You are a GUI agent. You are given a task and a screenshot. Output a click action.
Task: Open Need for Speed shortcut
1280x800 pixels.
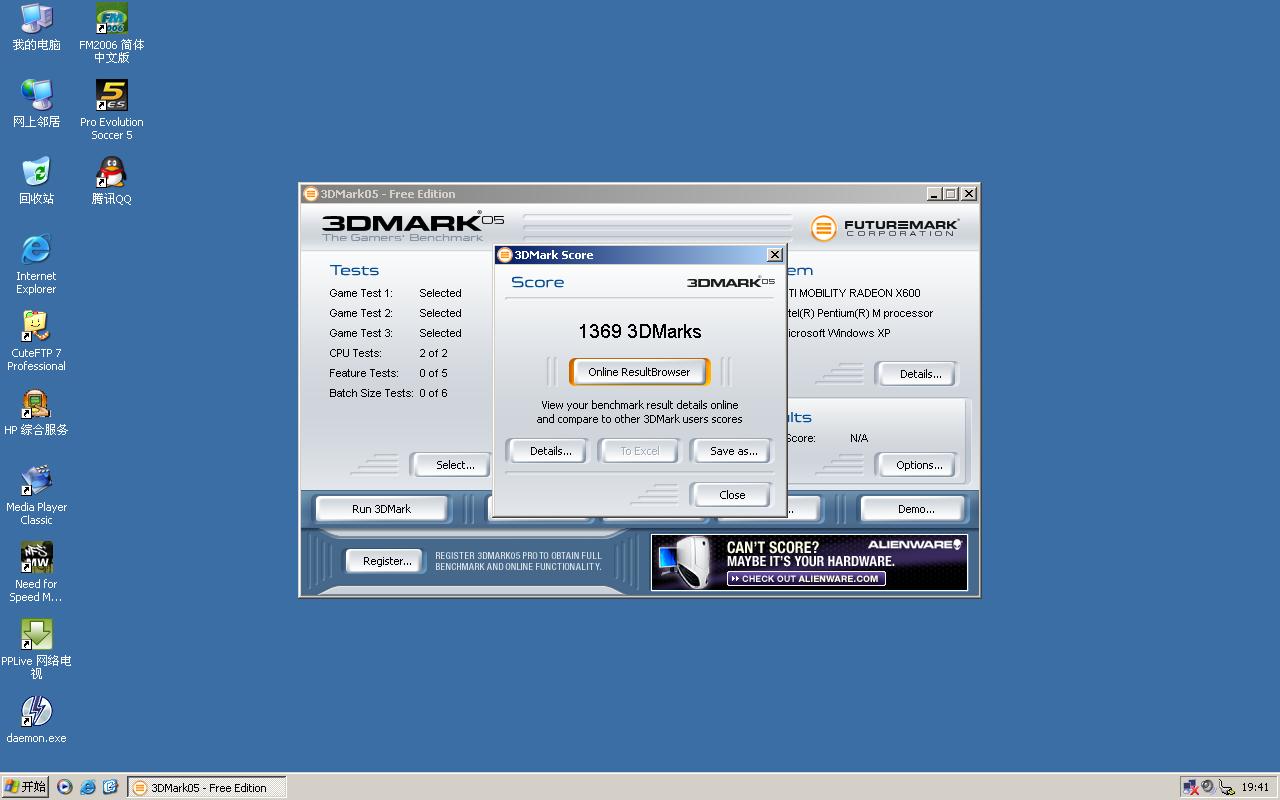pyautogui.click(x=36, y=558)
